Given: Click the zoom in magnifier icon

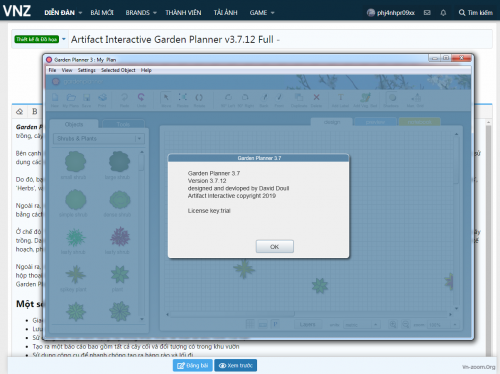Looking at the screenshot, I should 393,324.
